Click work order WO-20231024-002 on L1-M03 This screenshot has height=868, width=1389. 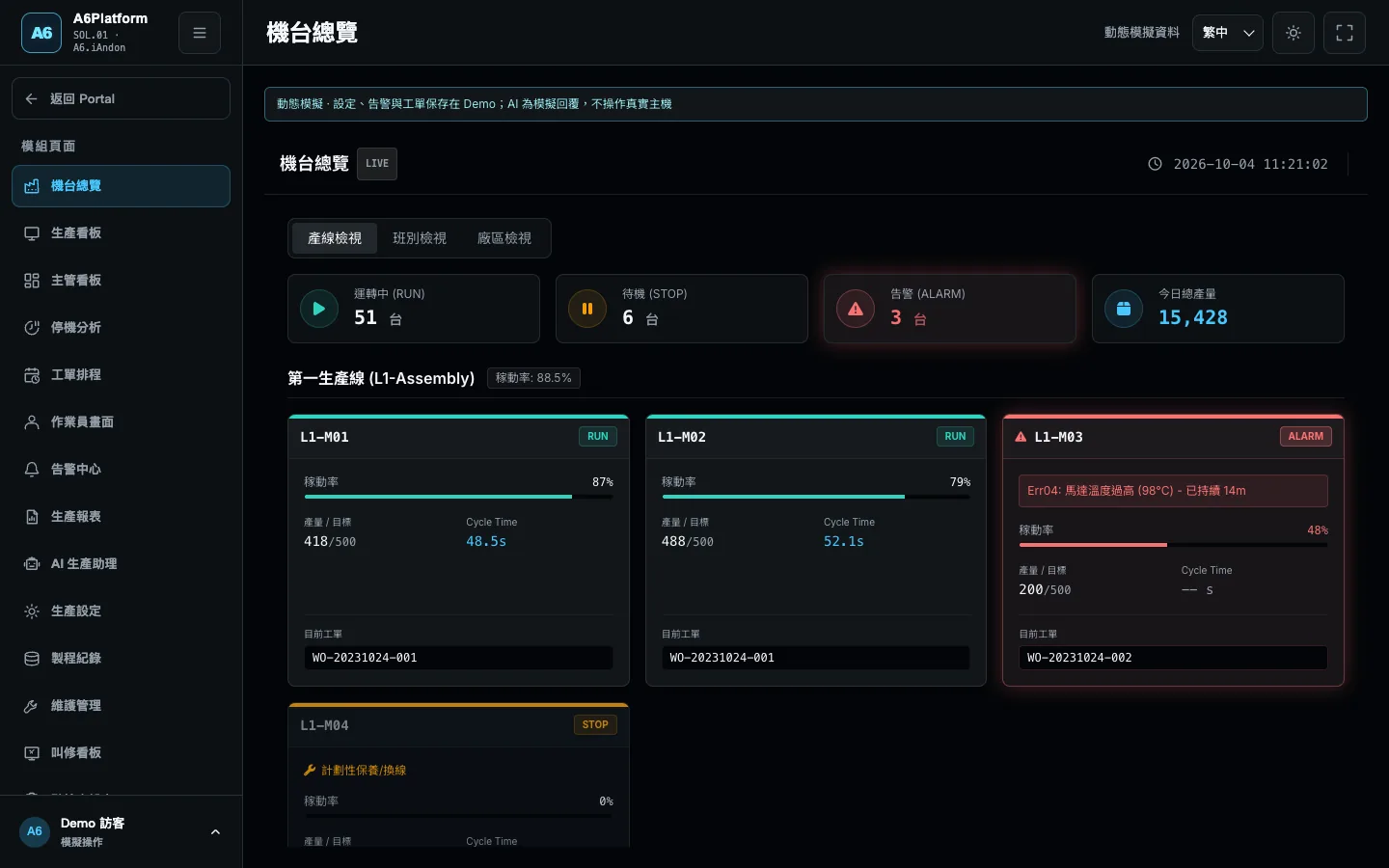click(1173, 658)
